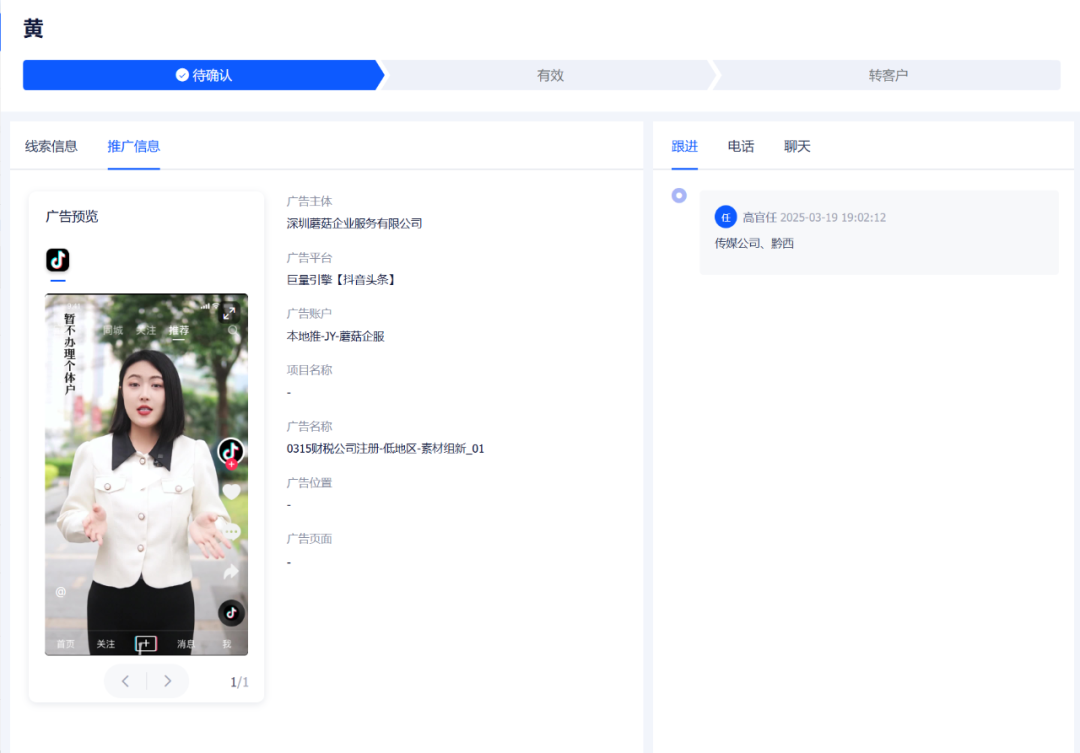Click the 转客户 pipeline step
This screenshot has width=1080, height=753.
[889, 74]
